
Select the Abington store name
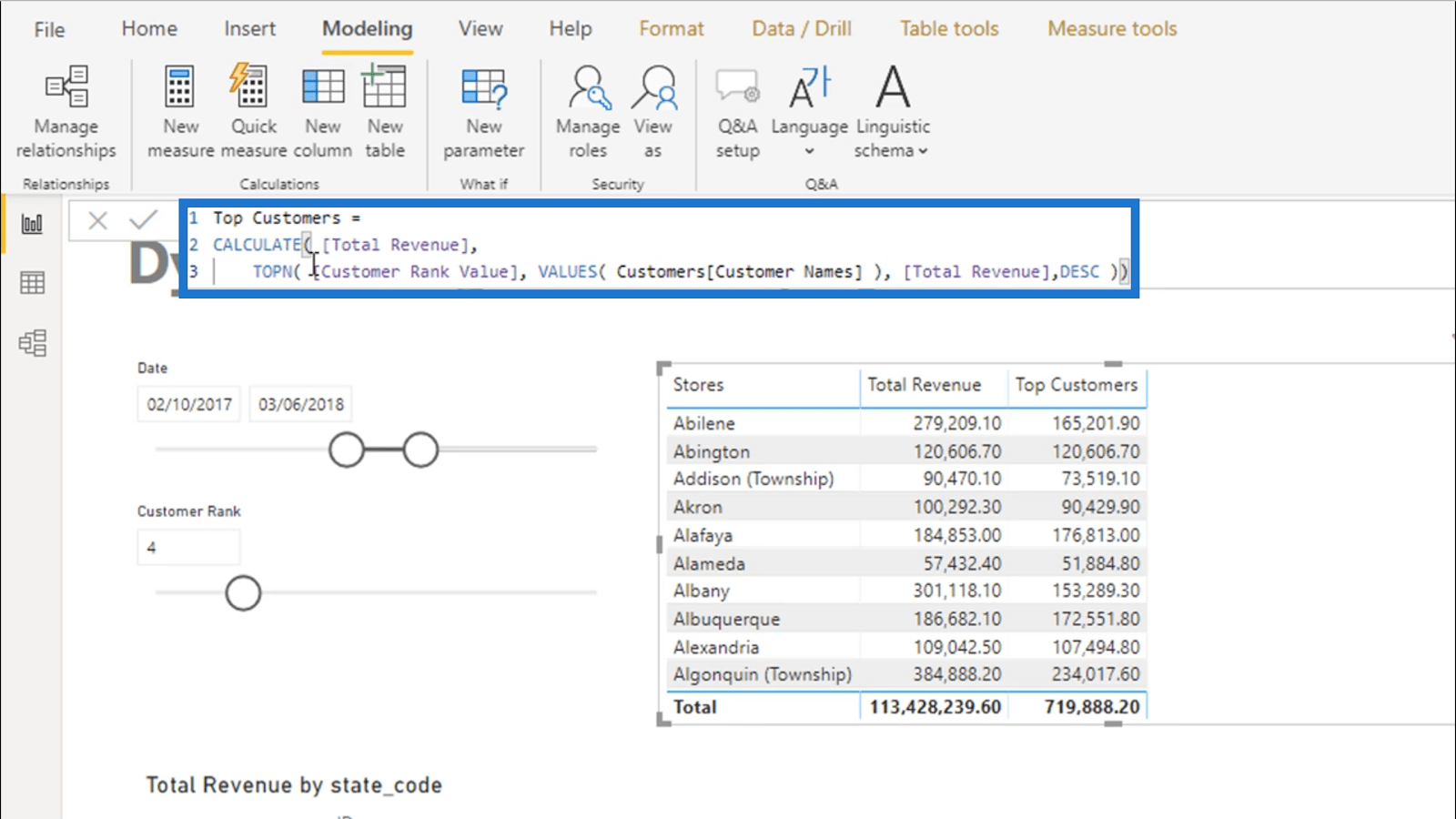point(711,452)
